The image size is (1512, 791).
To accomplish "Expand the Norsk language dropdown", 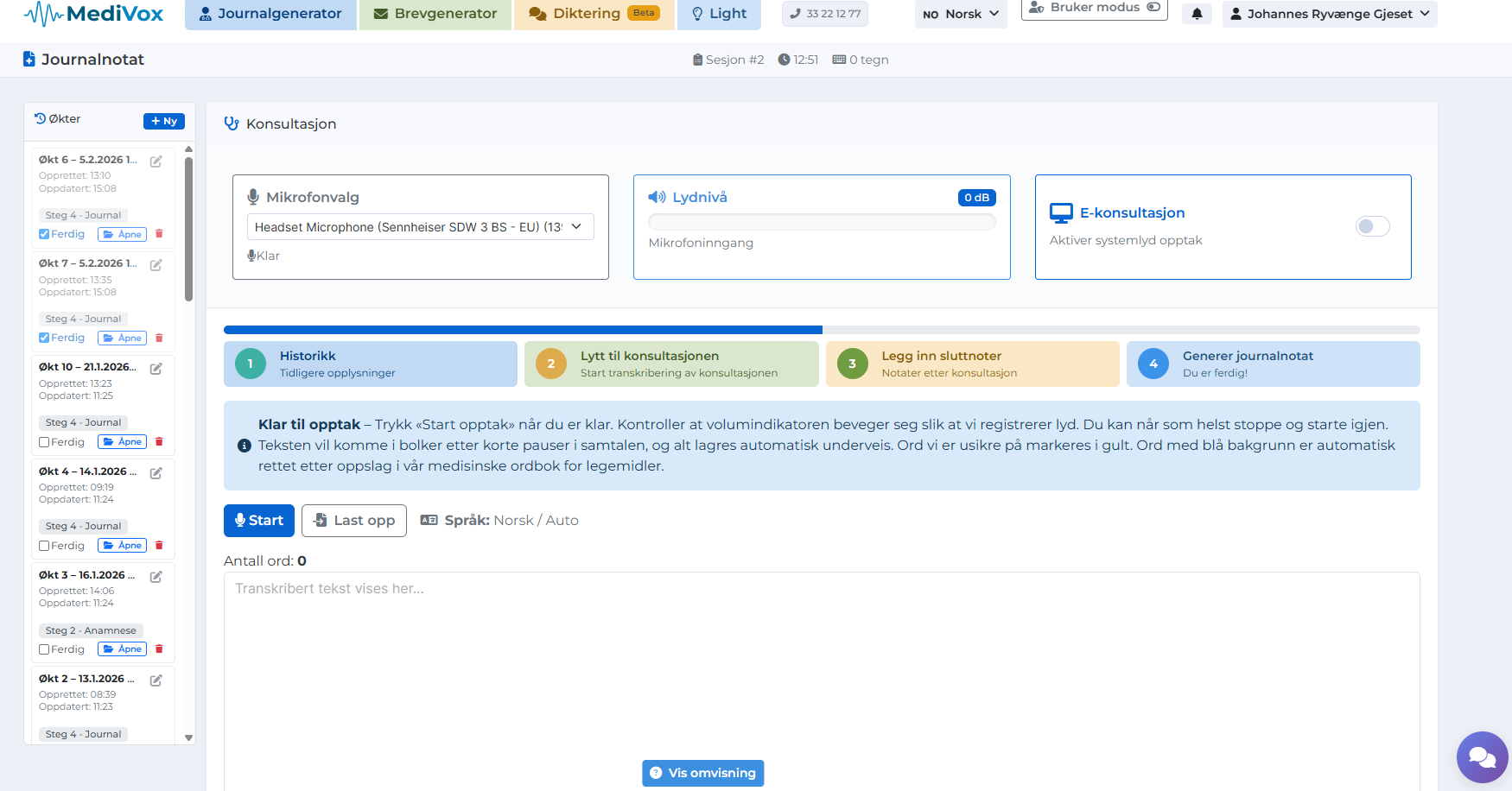I will [x=961, y=14].
